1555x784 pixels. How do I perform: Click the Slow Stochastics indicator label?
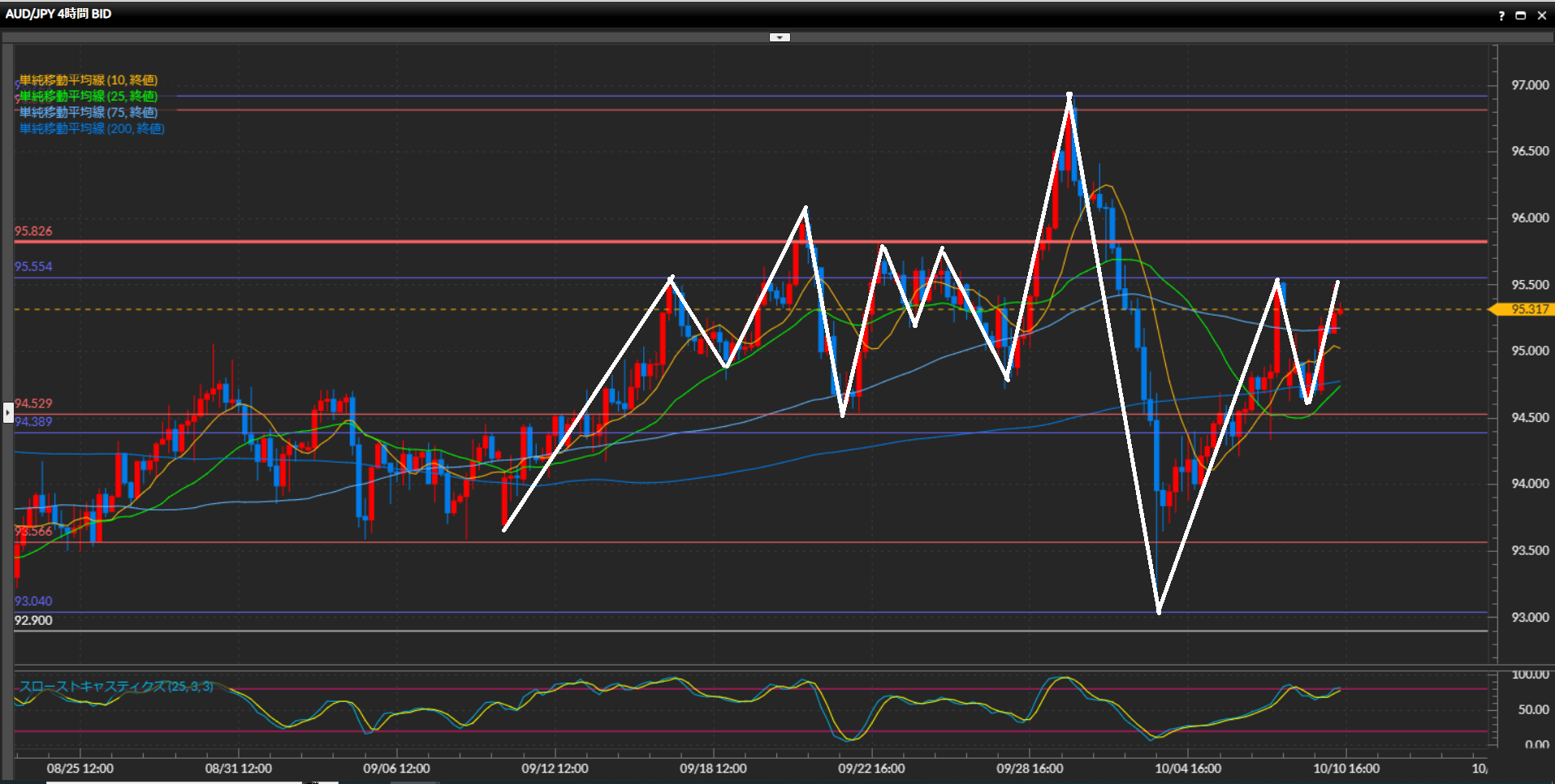tap(116, 687)
